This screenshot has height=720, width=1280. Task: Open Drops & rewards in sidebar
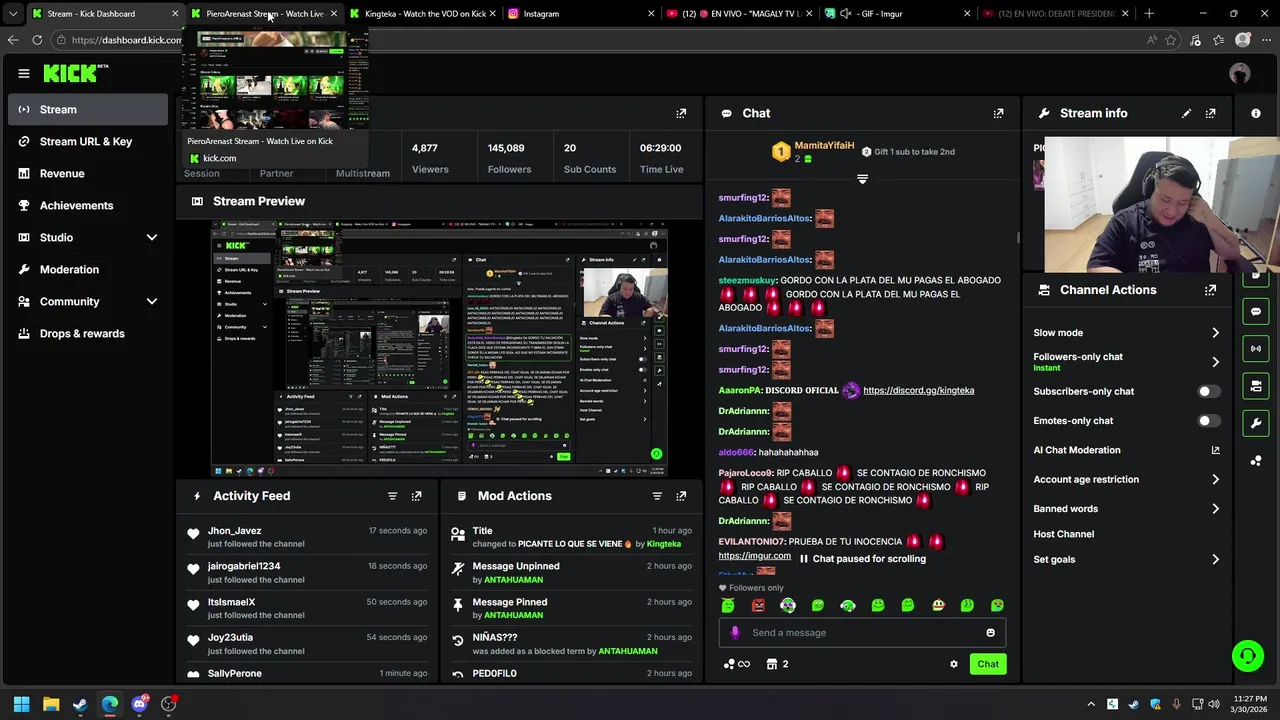(x=87, y=333)
